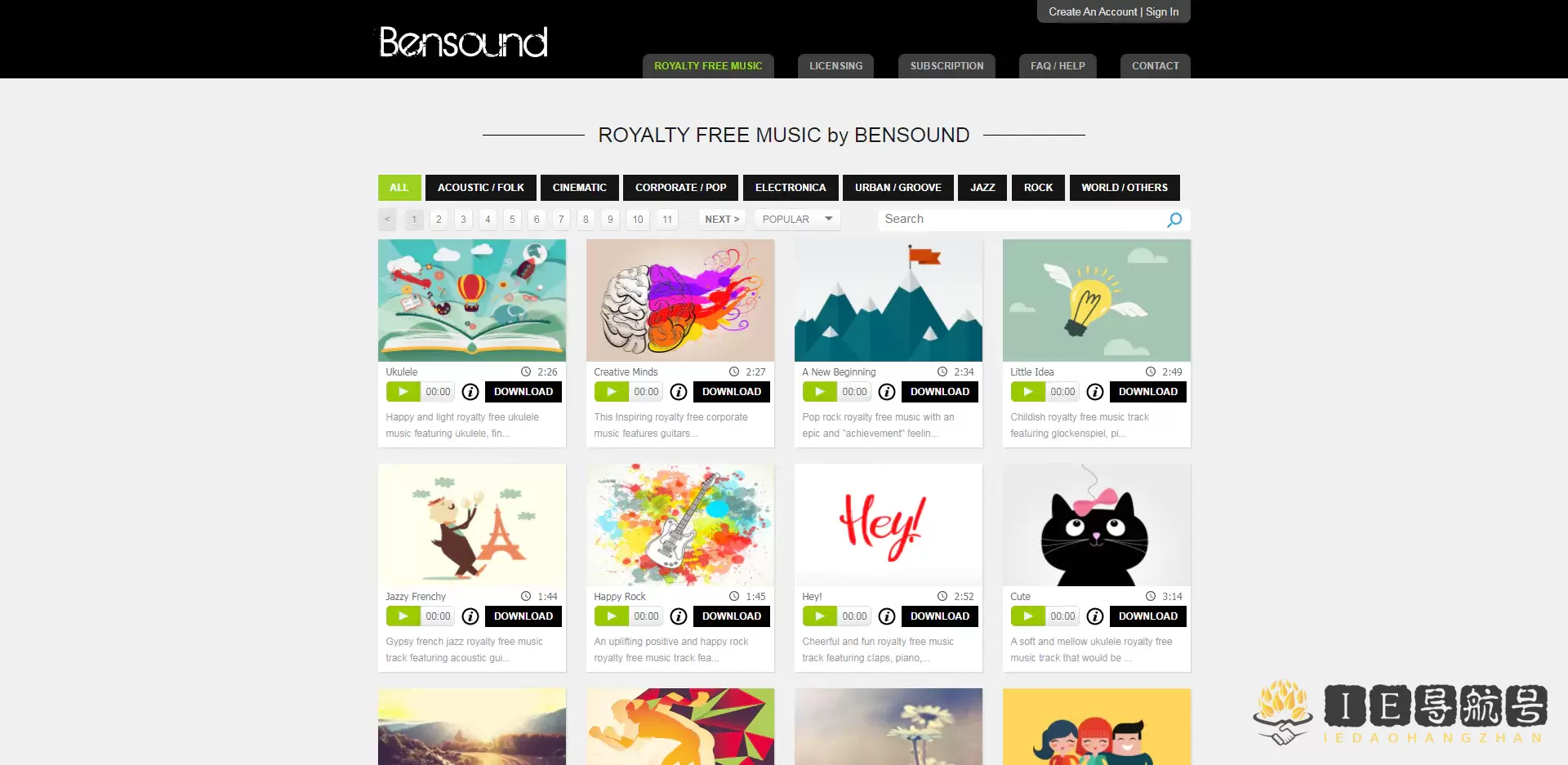Open the POPULAR sort dropdown
This screenshot has height=765, width=1568.
coord(797,220)
